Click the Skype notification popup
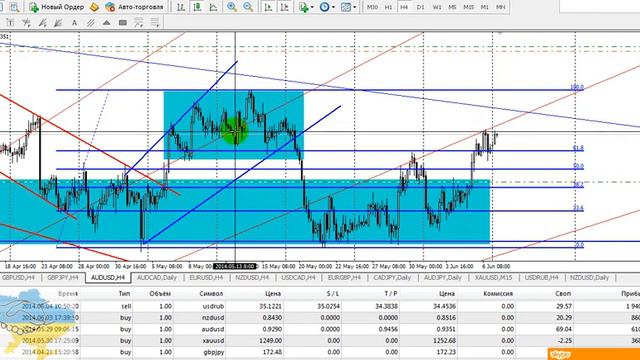 [x=593, y=354]
